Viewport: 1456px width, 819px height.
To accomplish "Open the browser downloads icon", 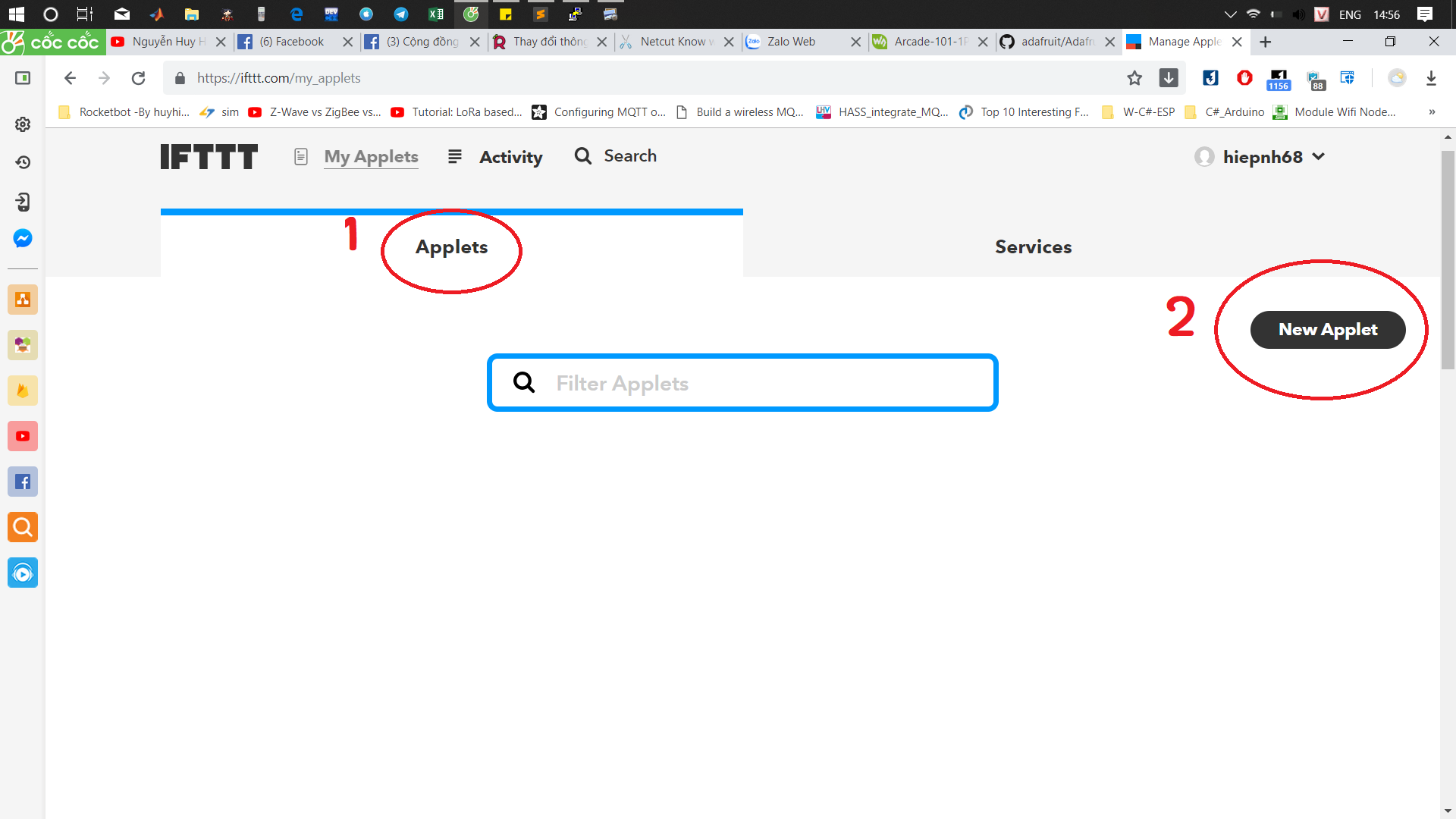I will pyautogui.click(x=1431, y=78).
